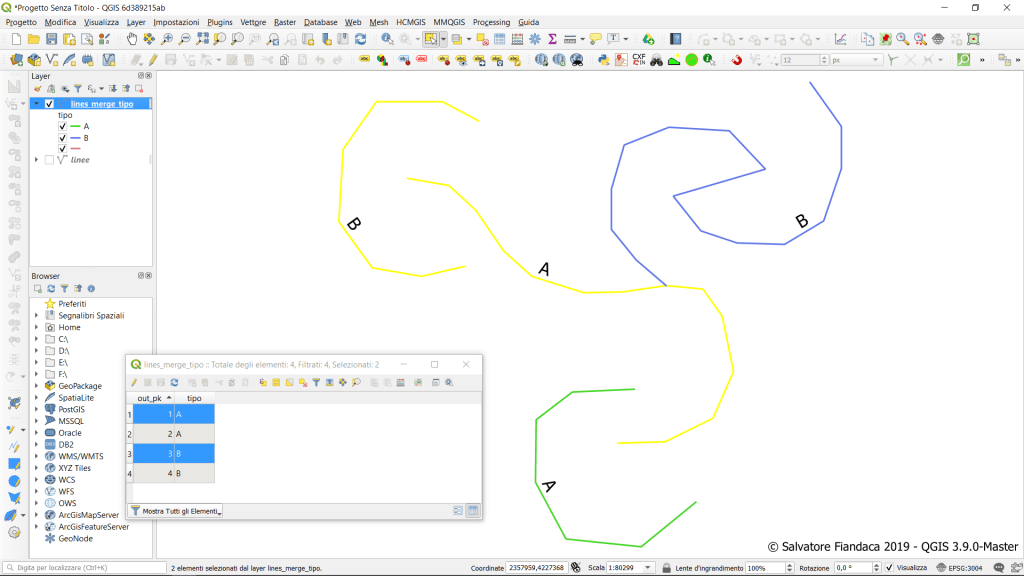The width and height of the screenshot is (1024, 576).
Task: Click filter legend icon in Layer panel
Action: (77, 89)
